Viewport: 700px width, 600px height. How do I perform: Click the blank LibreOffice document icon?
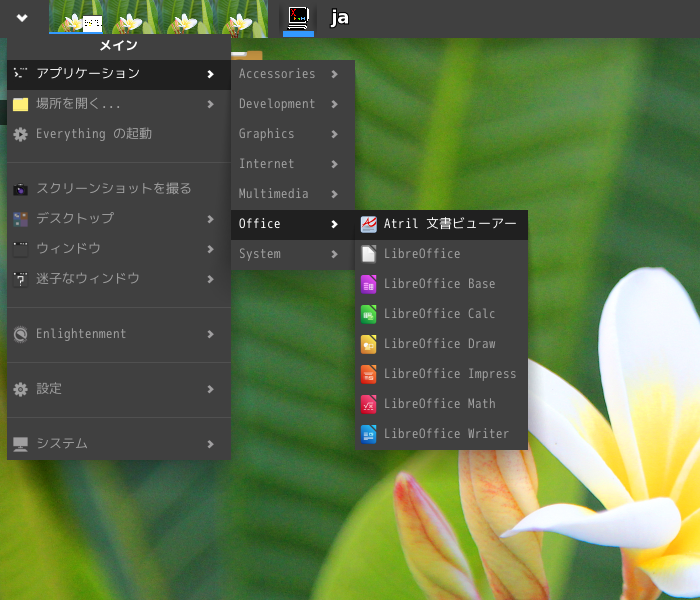[368, 254]
